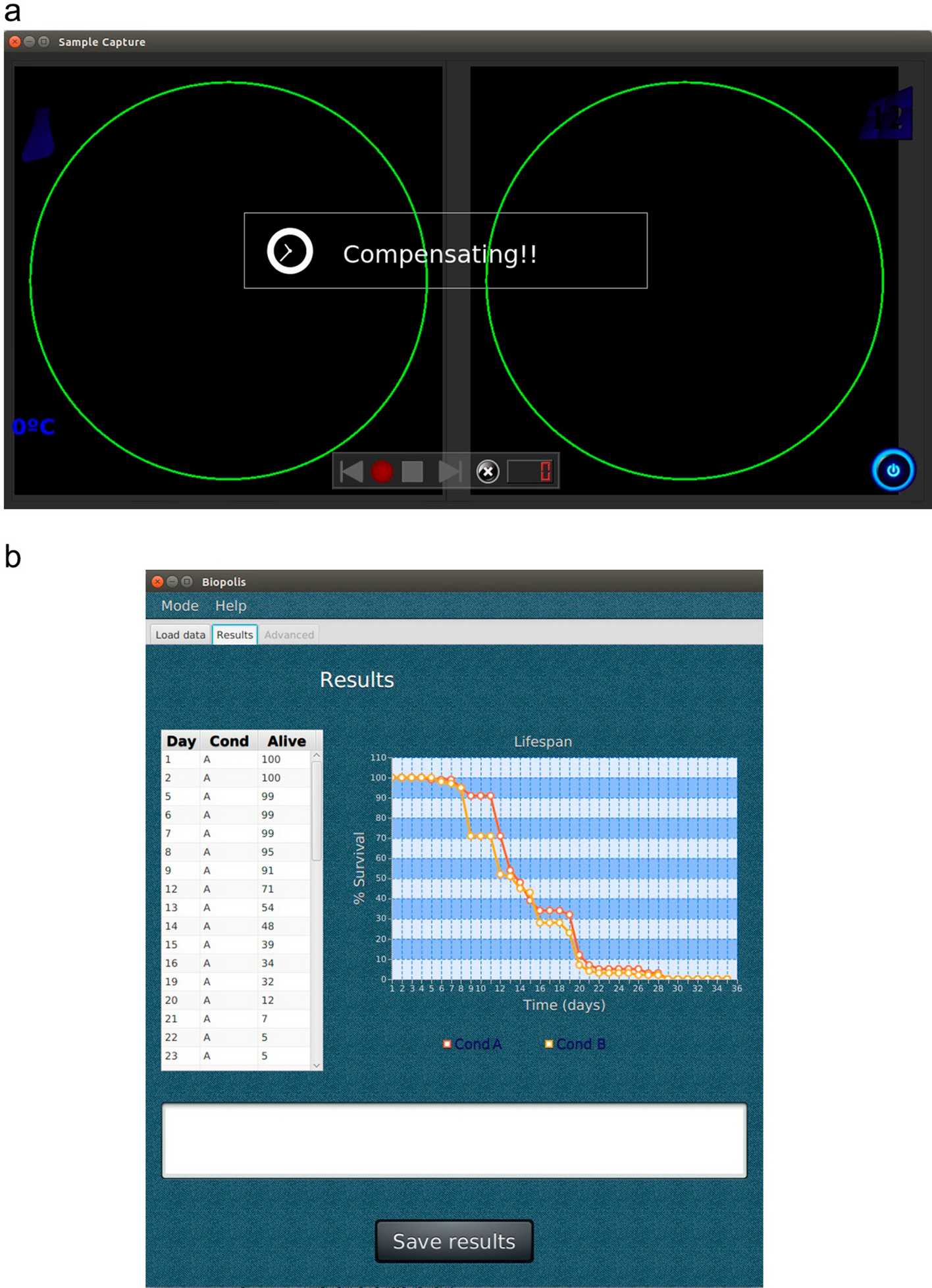Sort table by the Alive column header
This screenshot has height=1288, width=932.
[x=286, y=741]
